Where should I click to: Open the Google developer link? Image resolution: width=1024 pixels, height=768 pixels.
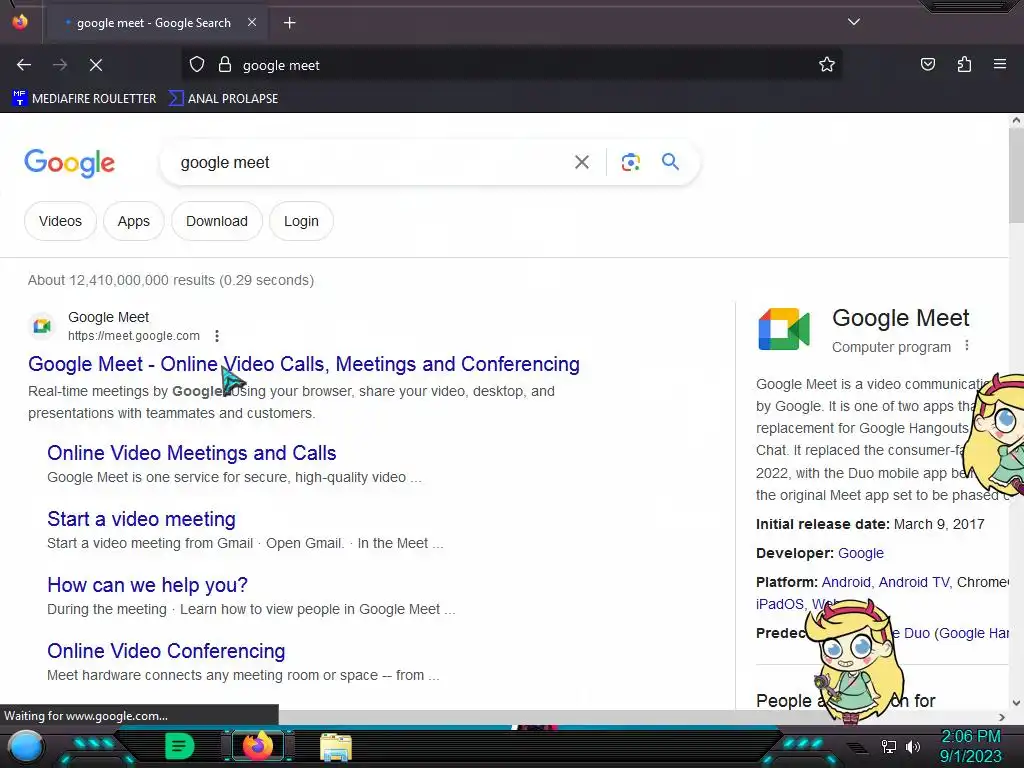861,553
